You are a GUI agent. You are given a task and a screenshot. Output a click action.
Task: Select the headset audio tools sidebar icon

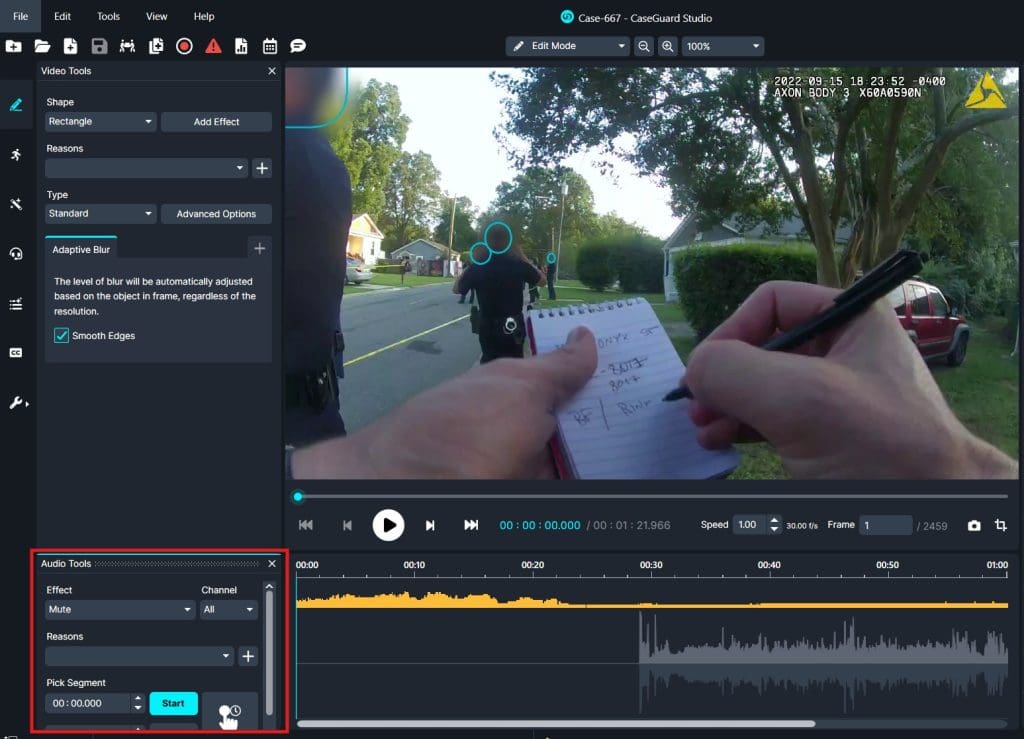coord(16,254)
